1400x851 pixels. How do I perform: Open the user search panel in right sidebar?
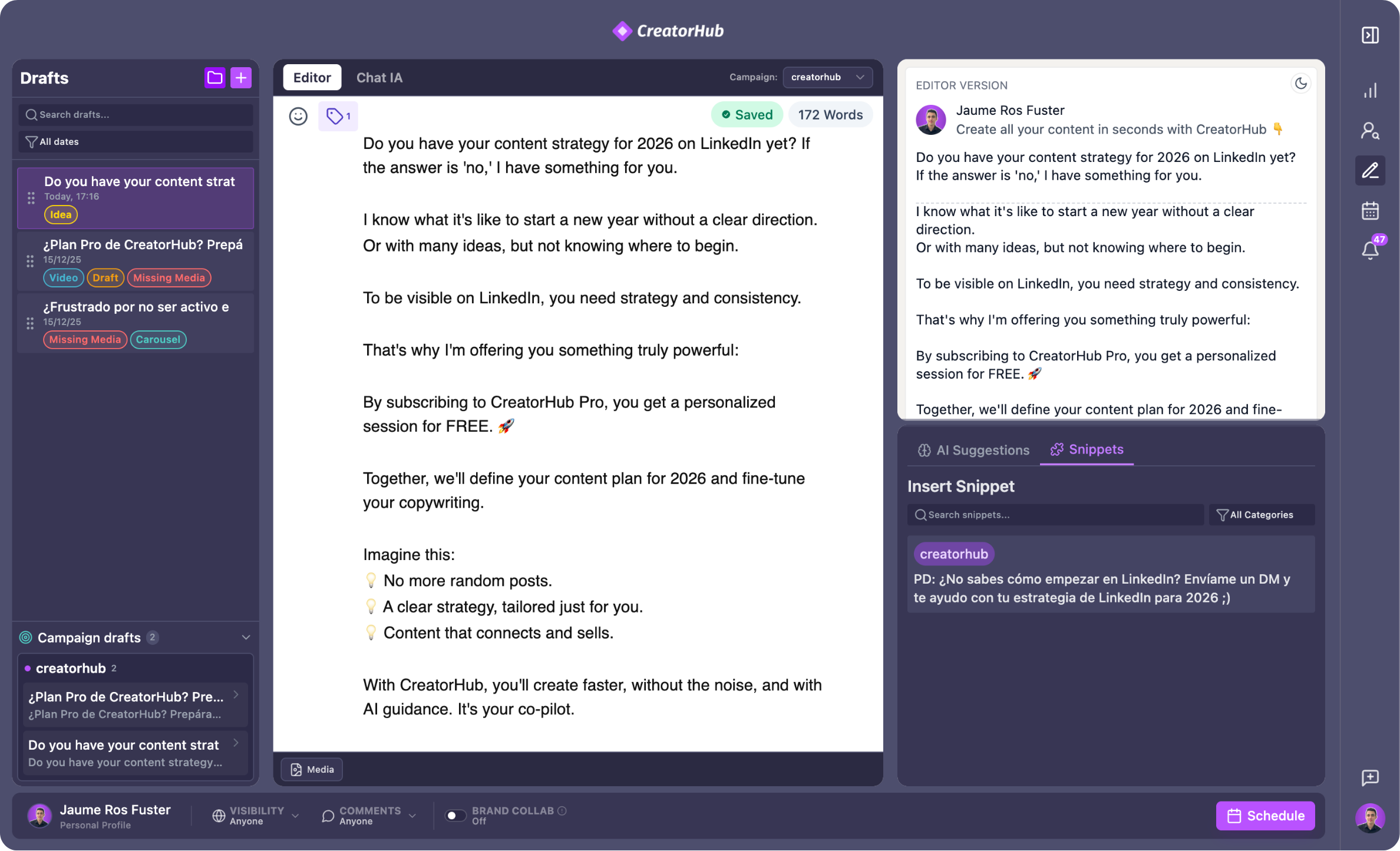click(1370, 131)
